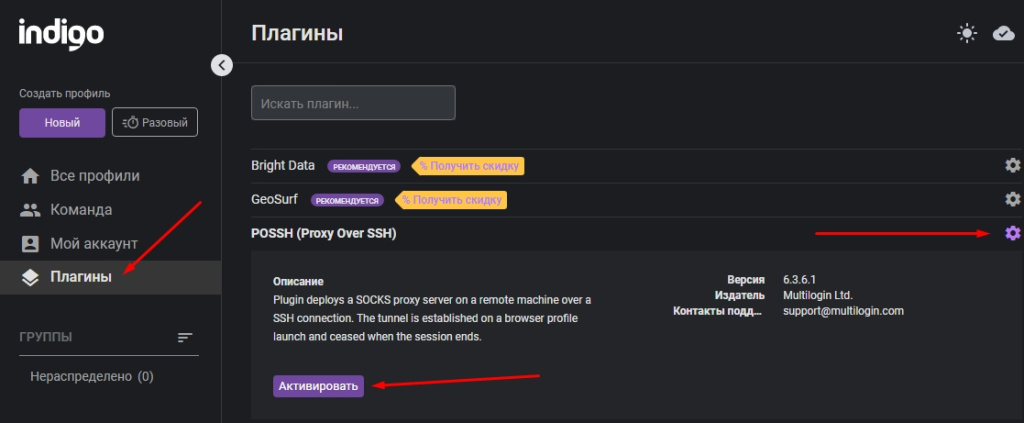This screenshot has height=423, width=1024.
Task: Get Bright Data discount via Получить скидку
Action: 469,166
